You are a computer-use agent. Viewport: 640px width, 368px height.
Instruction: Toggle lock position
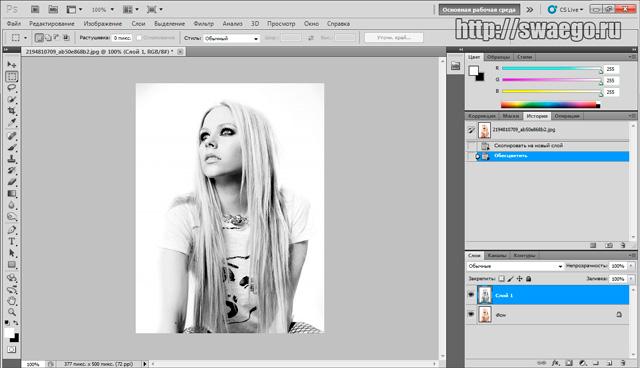coord(519,279)
